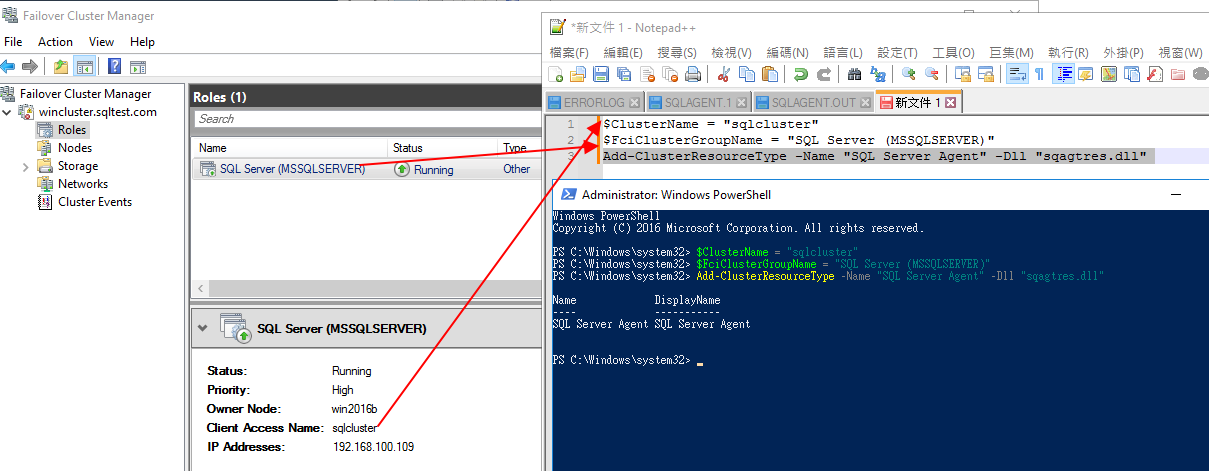Click Notepad++ Synchronize Horizontal Scrolling icon
1209x471 pixels.
[x=986, y=74]
